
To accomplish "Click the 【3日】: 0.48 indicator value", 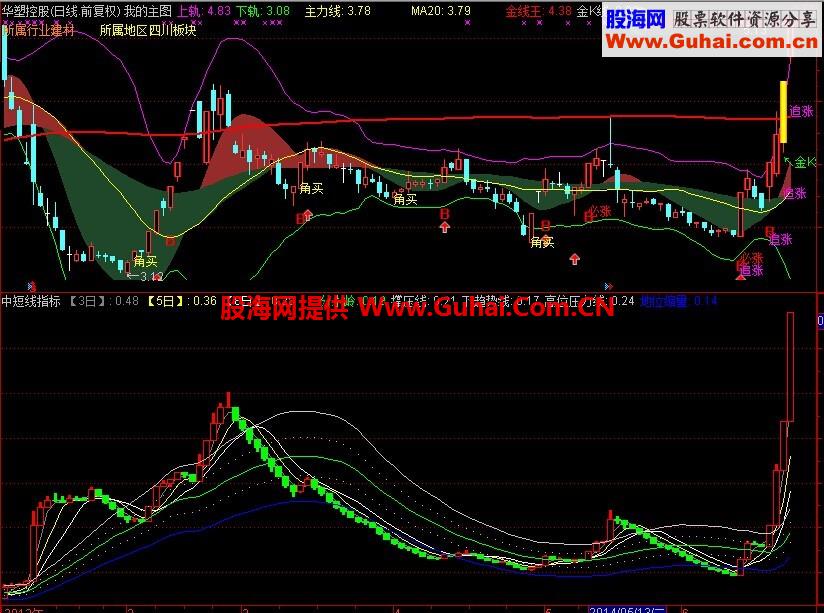I will click(104, 301).
